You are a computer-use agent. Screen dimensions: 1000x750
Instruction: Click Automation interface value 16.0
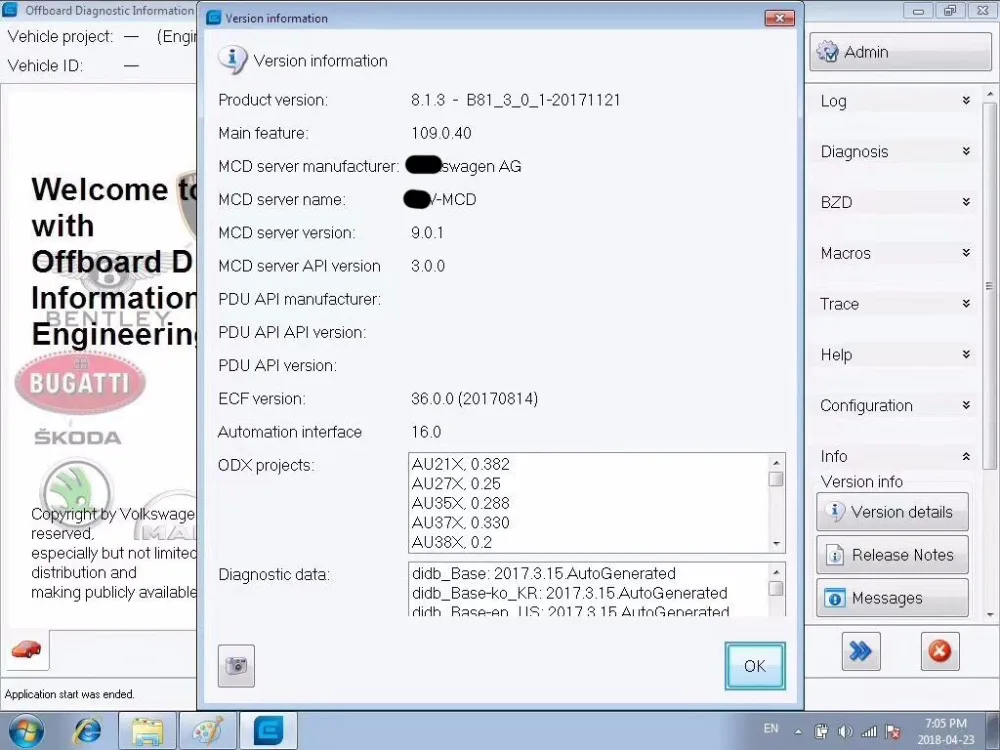pos(426,432)
